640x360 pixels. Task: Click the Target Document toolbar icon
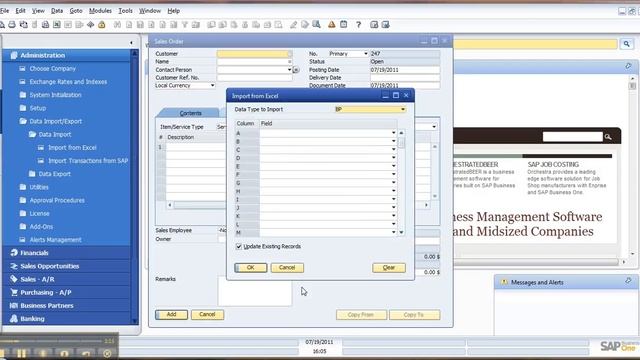tap(222, 25)
